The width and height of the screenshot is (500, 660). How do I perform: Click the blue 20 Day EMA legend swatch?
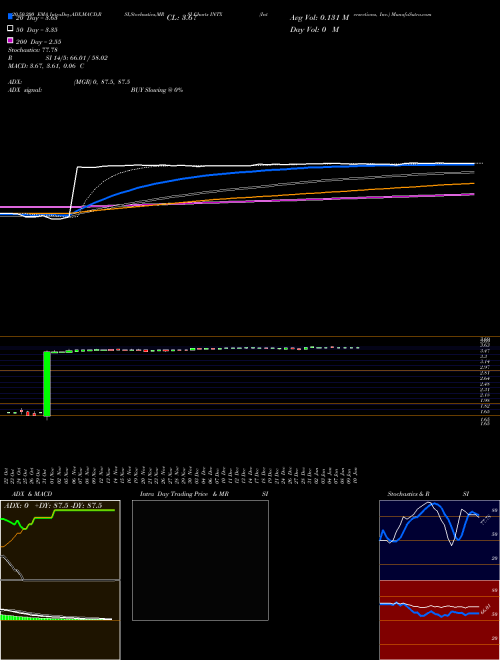click(11, 18)
